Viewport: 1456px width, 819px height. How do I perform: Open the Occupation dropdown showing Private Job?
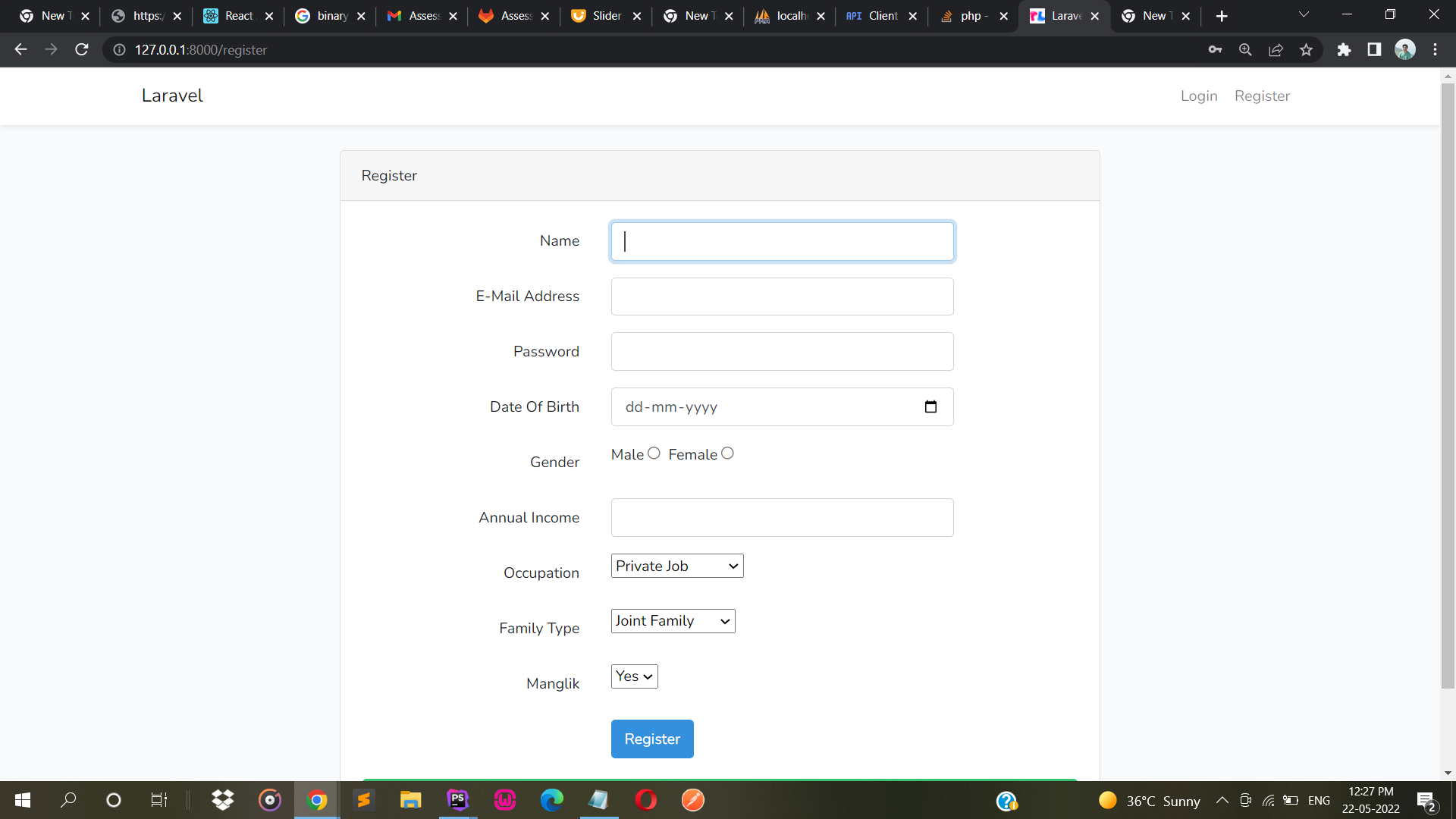point(676,566)
